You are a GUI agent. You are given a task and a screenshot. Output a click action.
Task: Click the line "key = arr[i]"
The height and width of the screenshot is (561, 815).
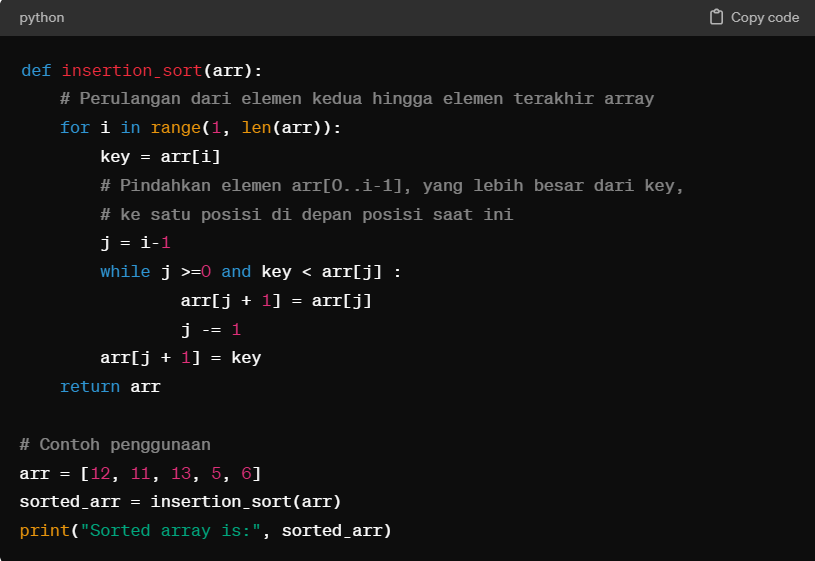[x=160, y=156]
